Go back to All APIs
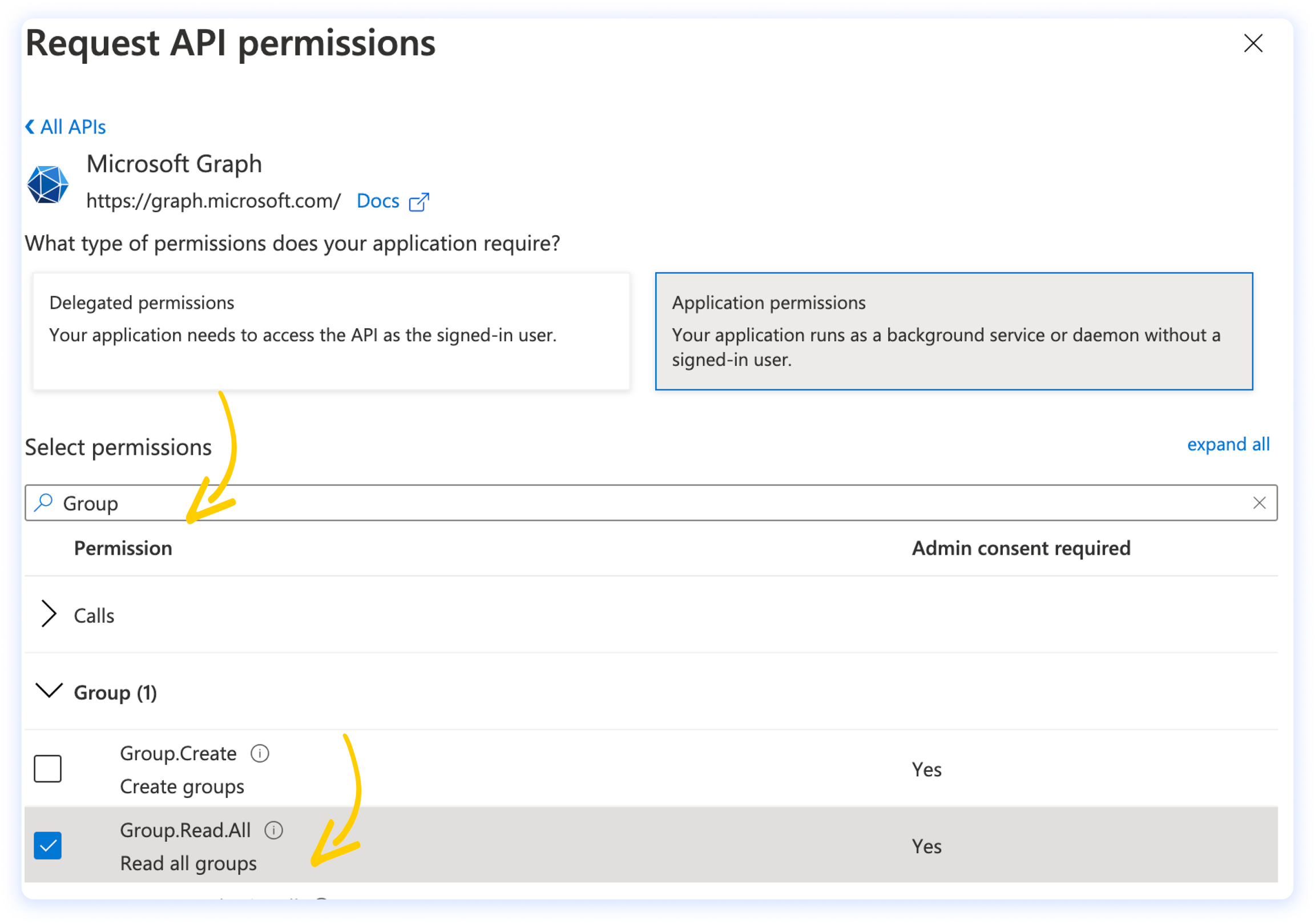1315x924 pixels. [66, 127]
